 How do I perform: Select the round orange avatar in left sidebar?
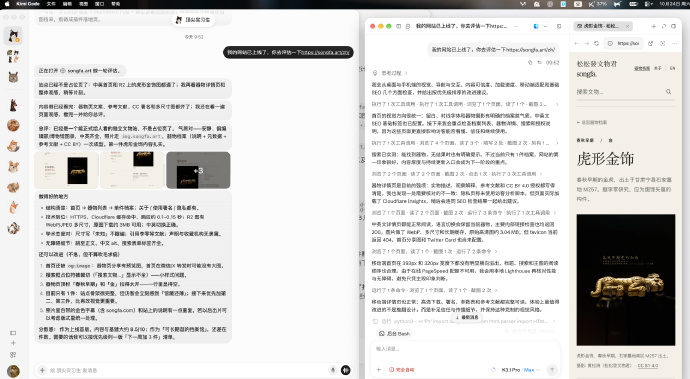[13, 125]
